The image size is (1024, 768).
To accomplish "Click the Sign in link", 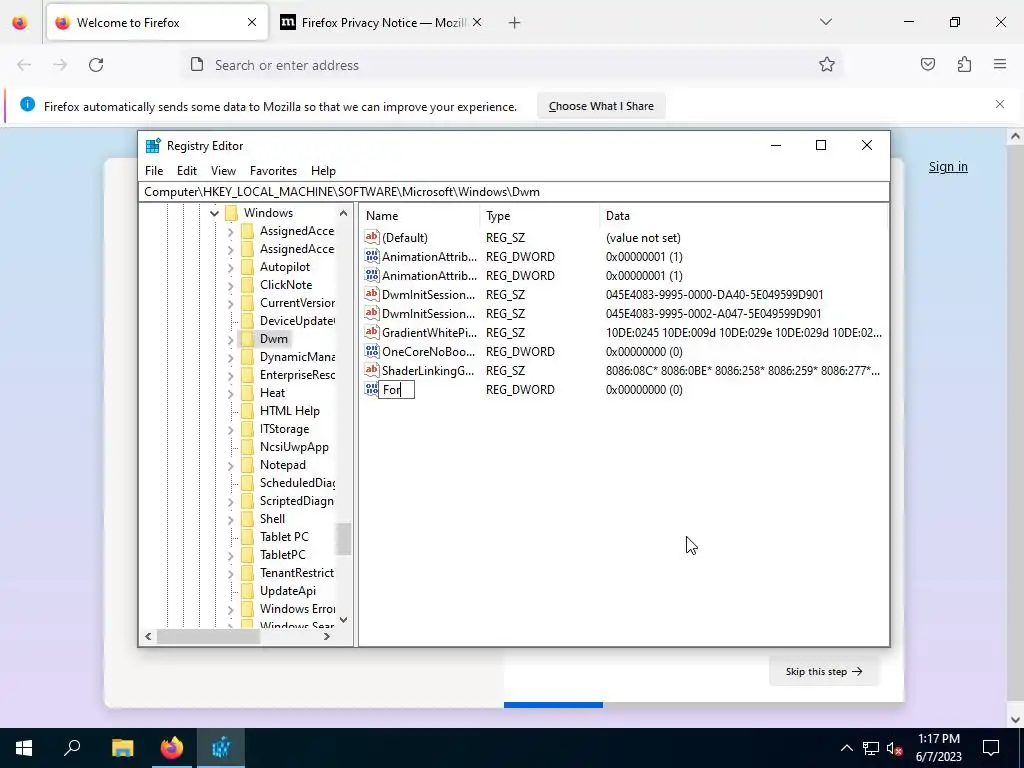I will [948, 167].
